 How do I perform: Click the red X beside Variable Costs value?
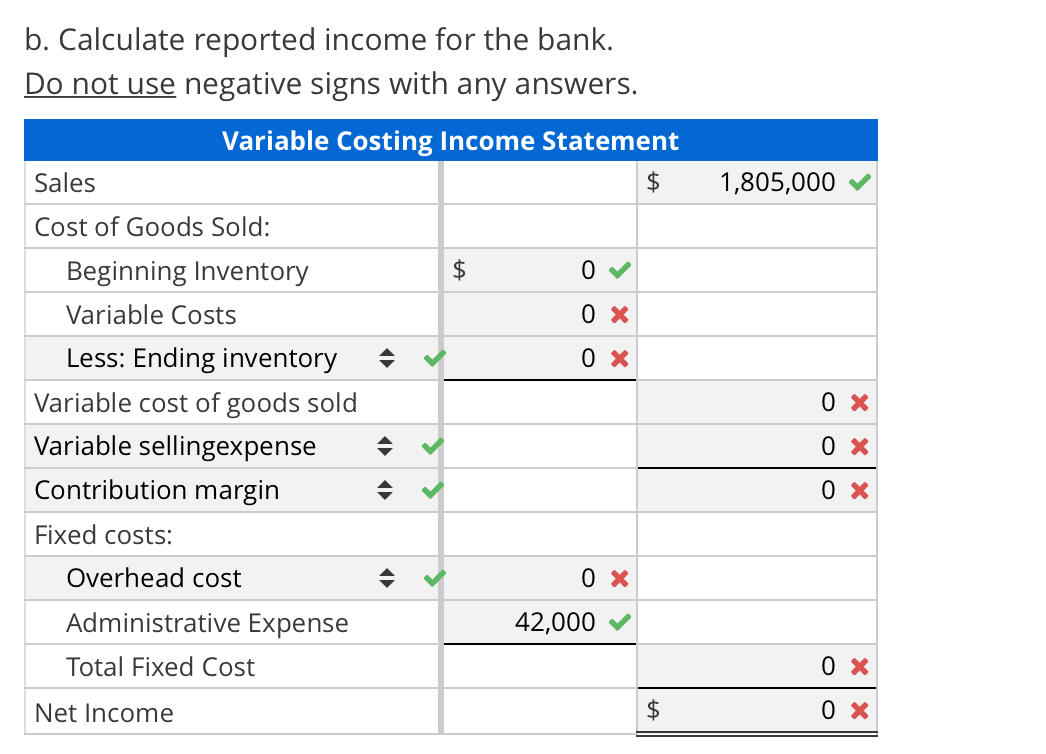620,314
